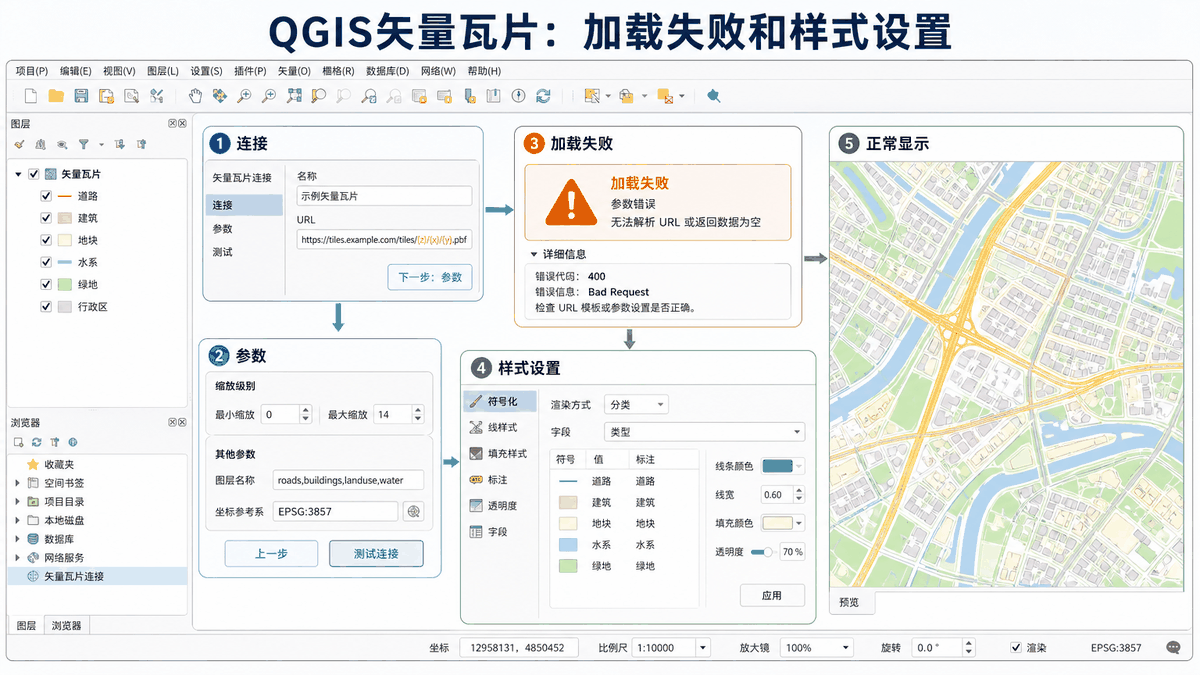The height and width of the screenshot is (675, 1200).
Task: Click the messages speech bubble in status bar
Action: [x=1173, y=648]
